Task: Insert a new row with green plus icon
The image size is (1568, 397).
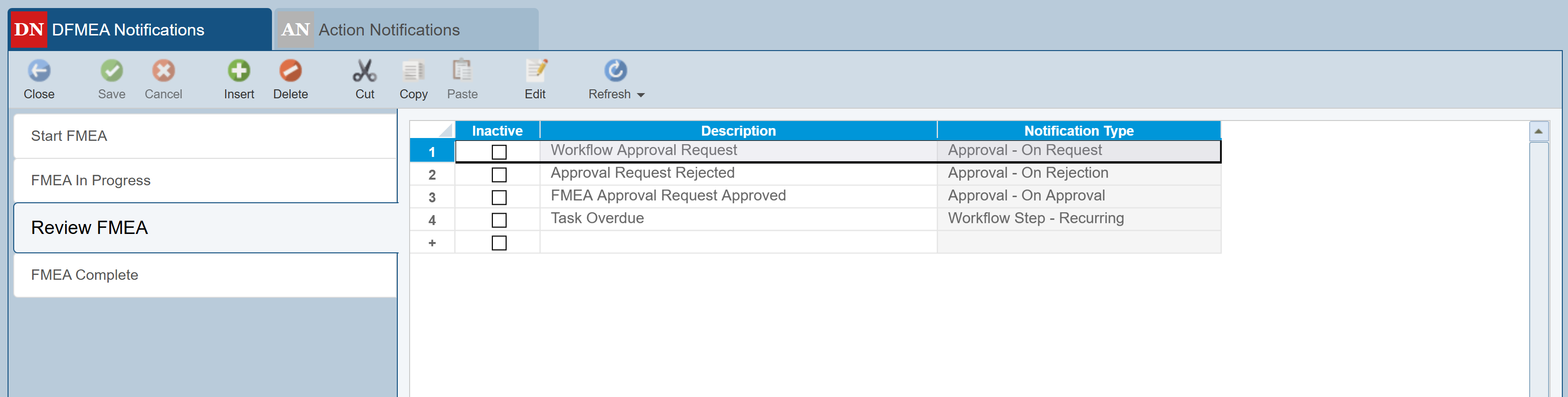Action: [x=238, y=71]
